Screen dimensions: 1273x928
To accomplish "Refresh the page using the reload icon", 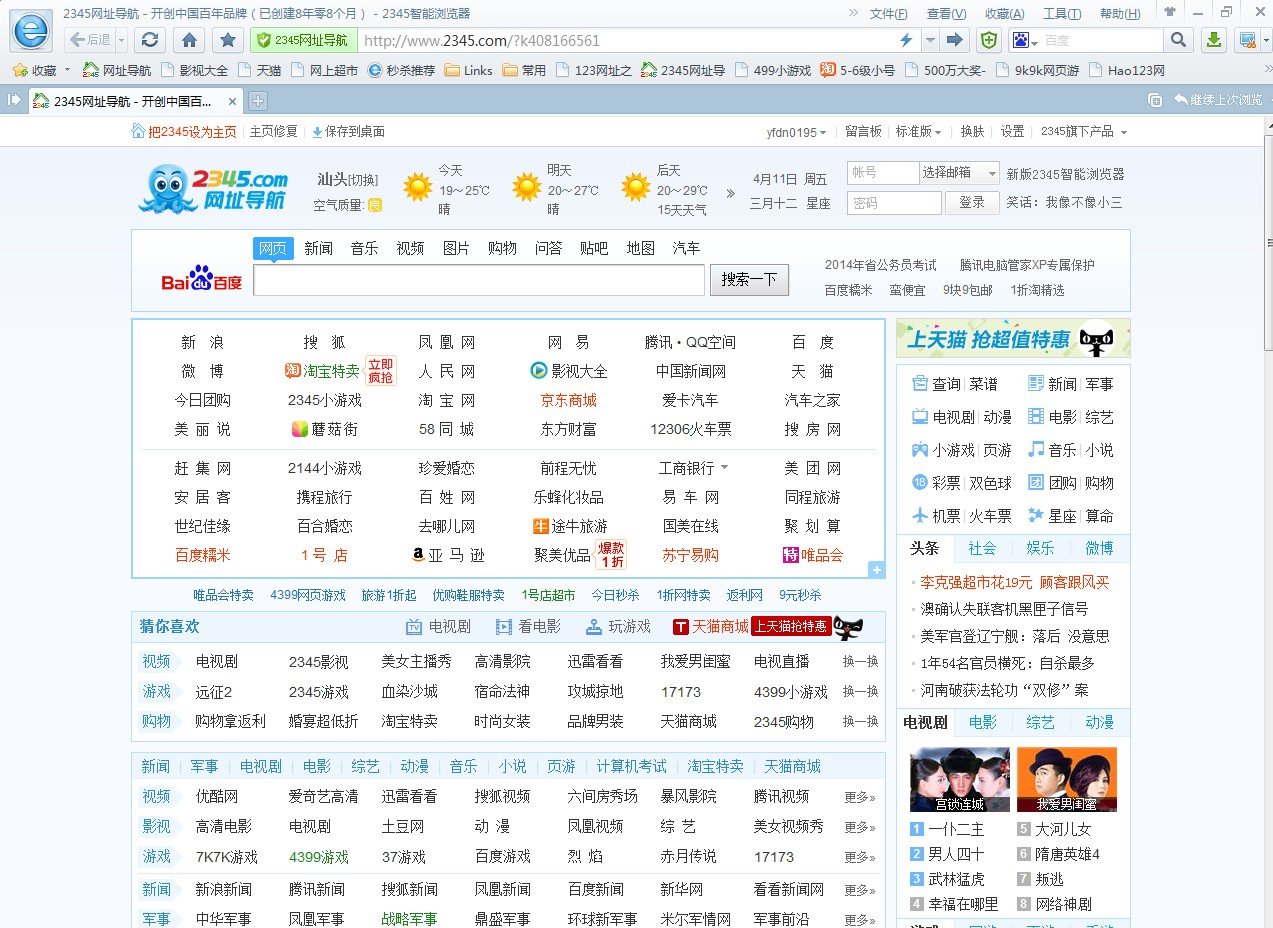I will coord(149,41).
